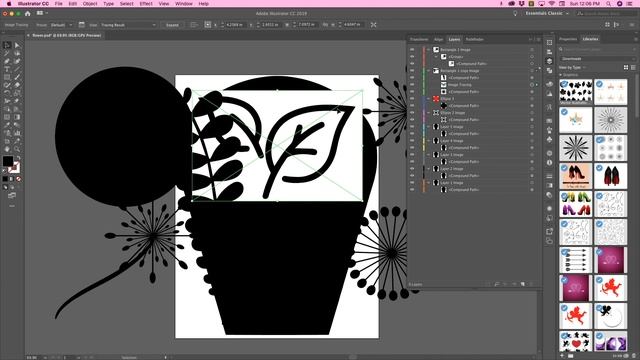Set paint to None with red slash button
This screenshot has height=360, width=640.
click(x=18, y=179)
